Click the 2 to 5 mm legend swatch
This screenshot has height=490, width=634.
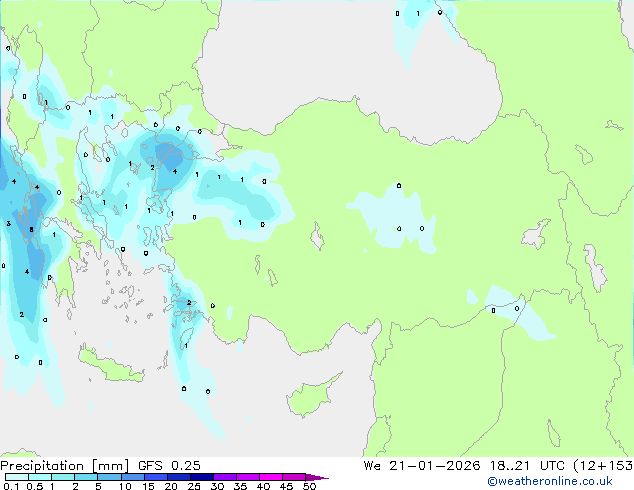pyautogui.click(x=86, y=477)
